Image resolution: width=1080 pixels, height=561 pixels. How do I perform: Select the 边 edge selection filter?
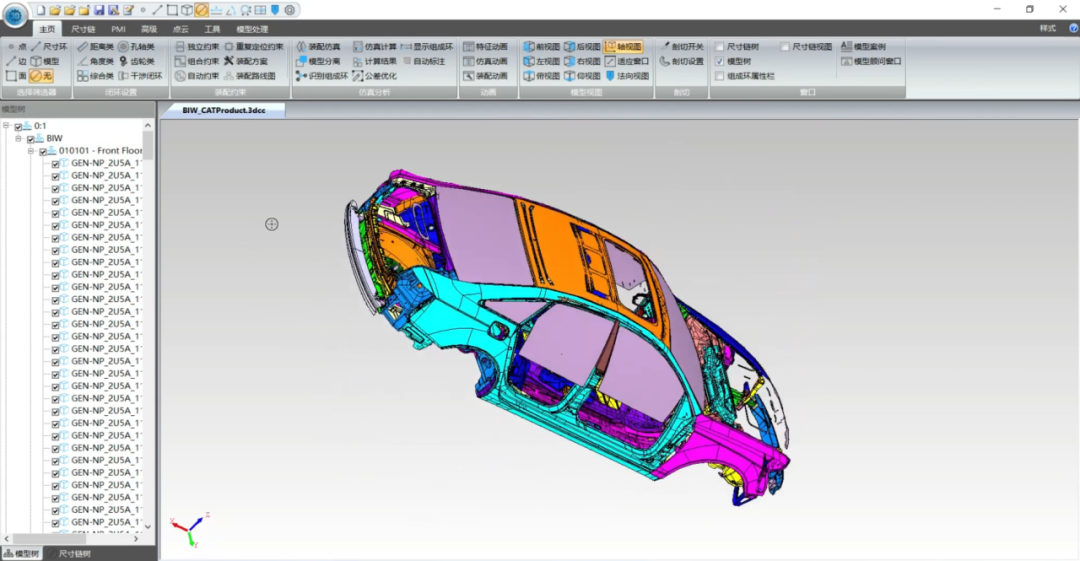17,61
